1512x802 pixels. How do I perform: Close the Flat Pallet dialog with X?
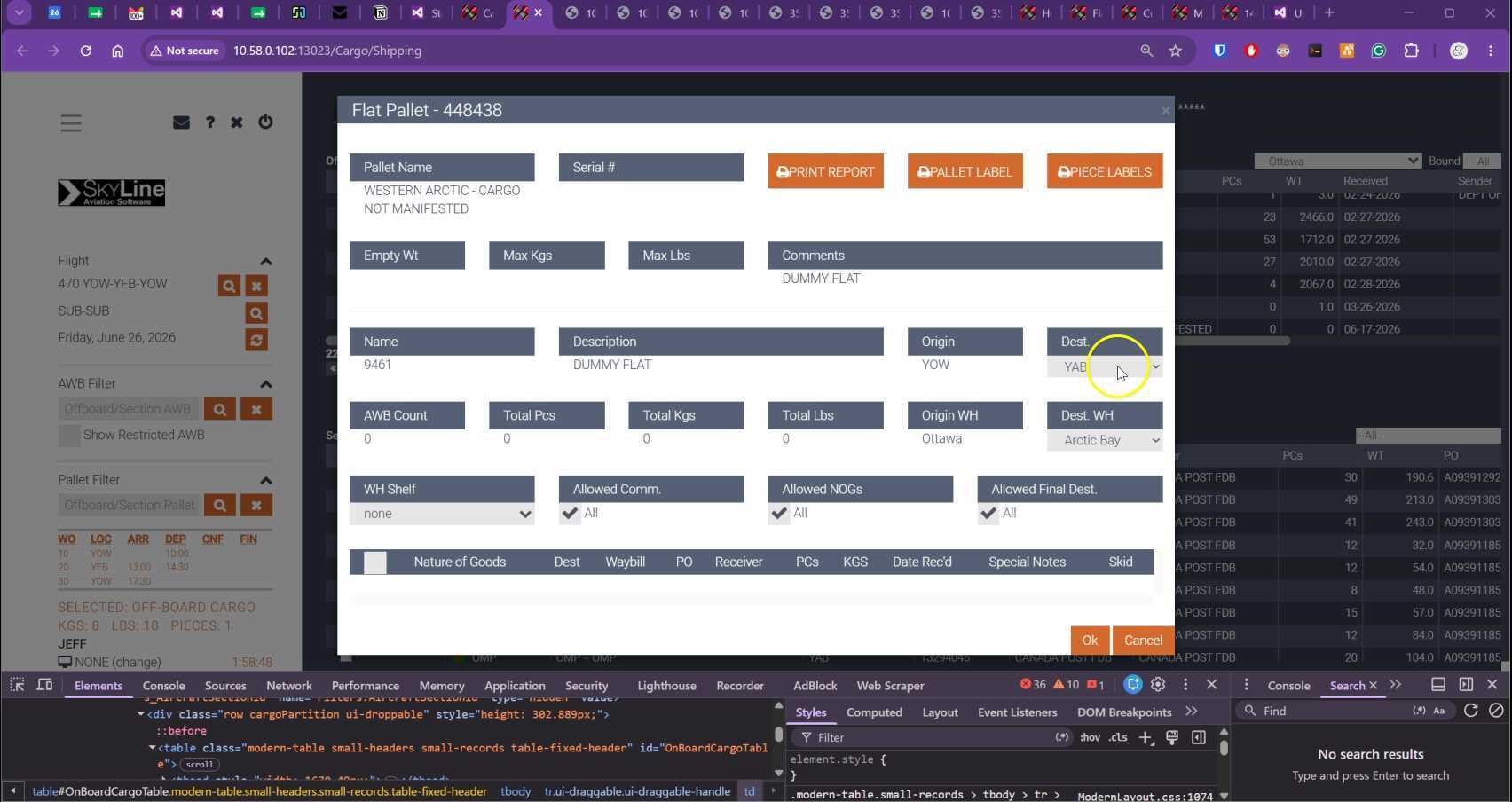[x=1165, y=111]
